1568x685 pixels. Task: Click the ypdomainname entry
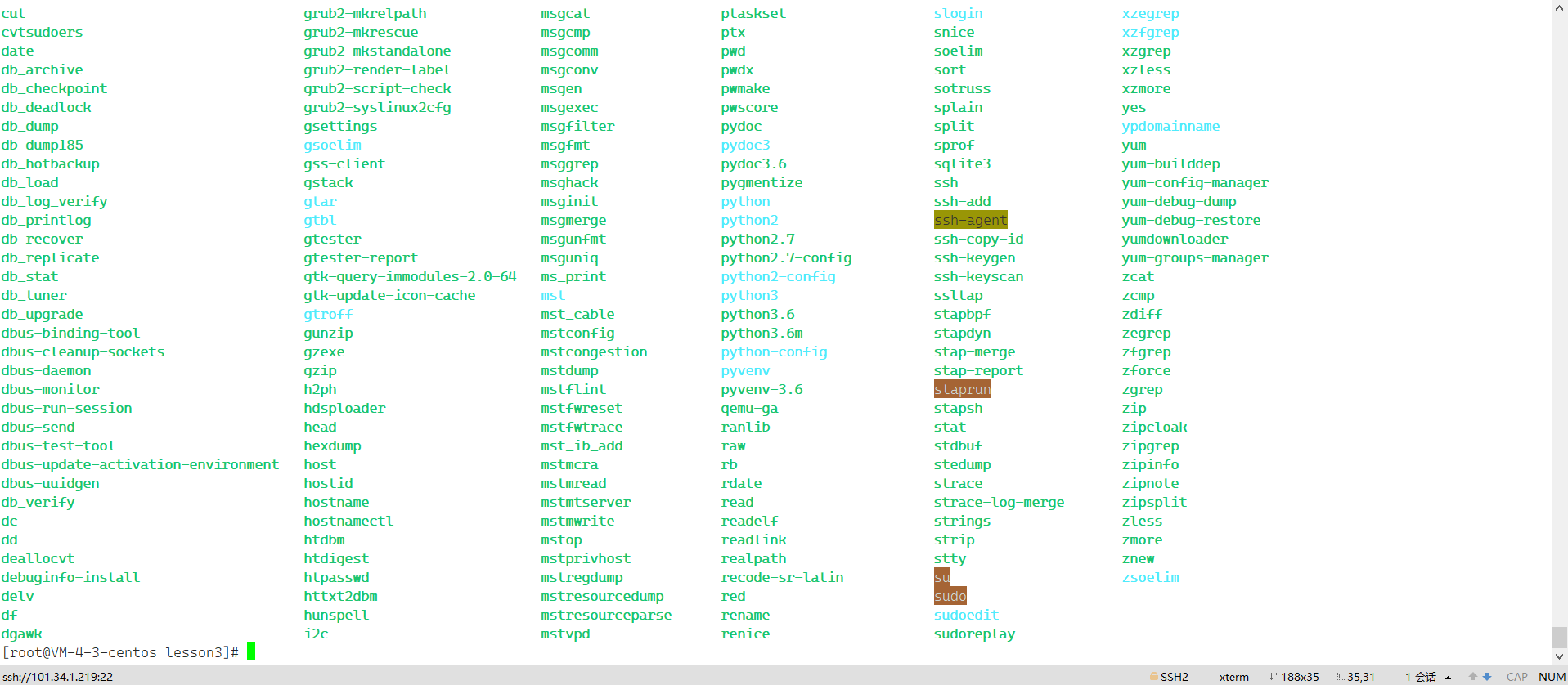coord(1171,126)
